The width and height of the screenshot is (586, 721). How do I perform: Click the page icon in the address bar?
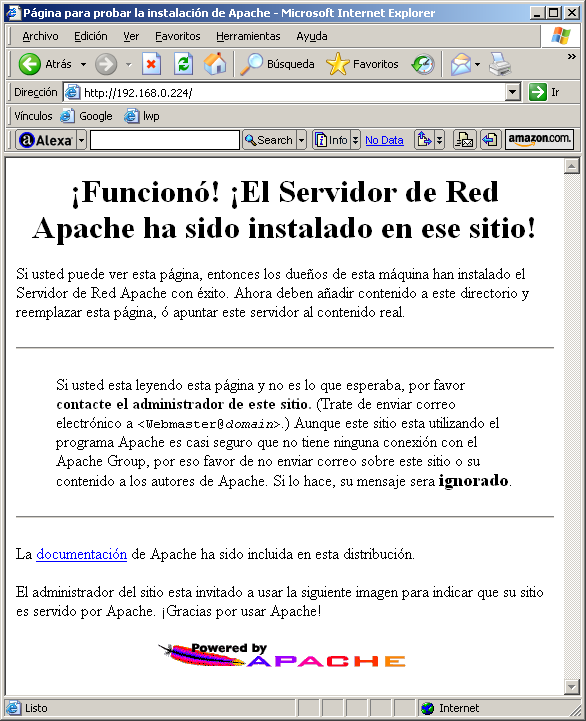click(72, 92)
